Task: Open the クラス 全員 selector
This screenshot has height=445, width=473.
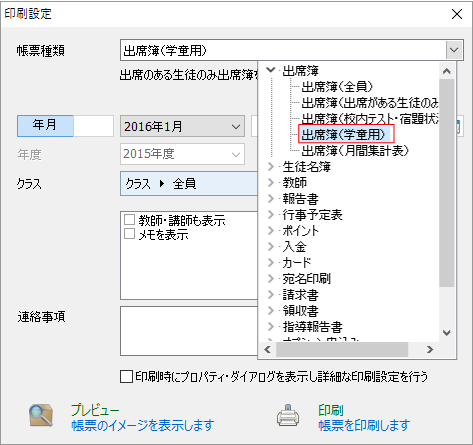Action: point(189,183)
